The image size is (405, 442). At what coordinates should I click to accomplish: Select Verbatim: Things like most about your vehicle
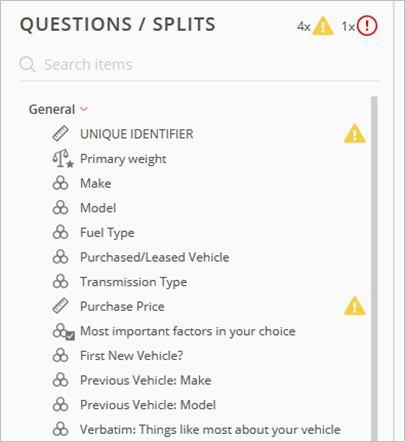coord(210,430)
